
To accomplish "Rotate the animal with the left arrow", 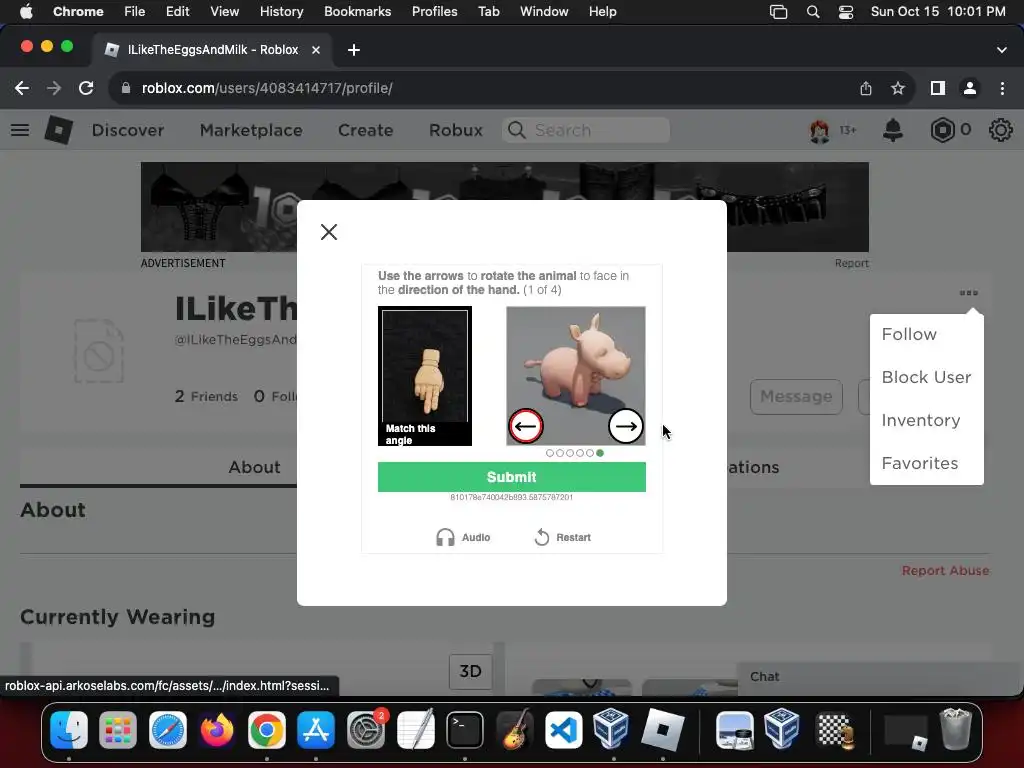I will click(526, 426).
